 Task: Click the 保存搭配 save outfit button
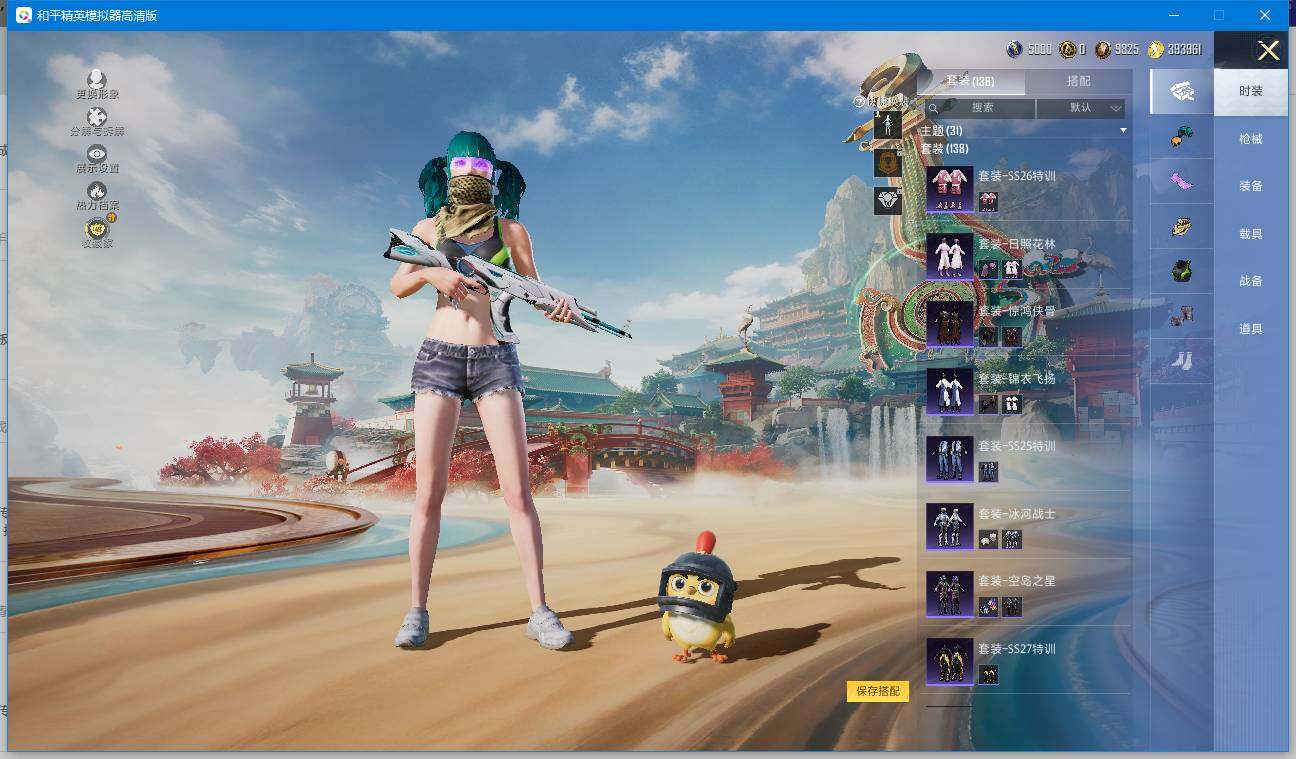pyautogui.click(x=878, y=691)
